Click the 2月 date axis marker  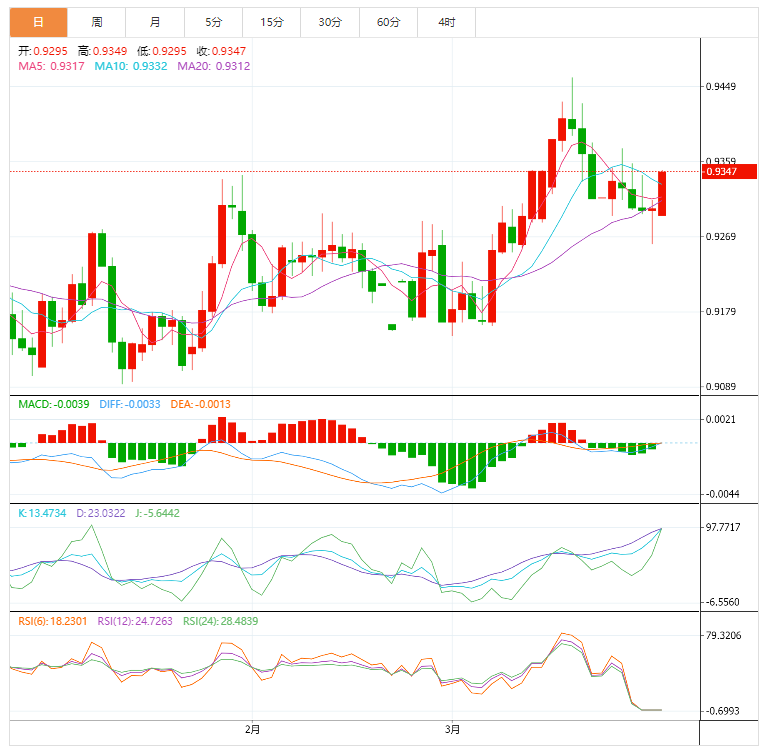pos(253,729)
